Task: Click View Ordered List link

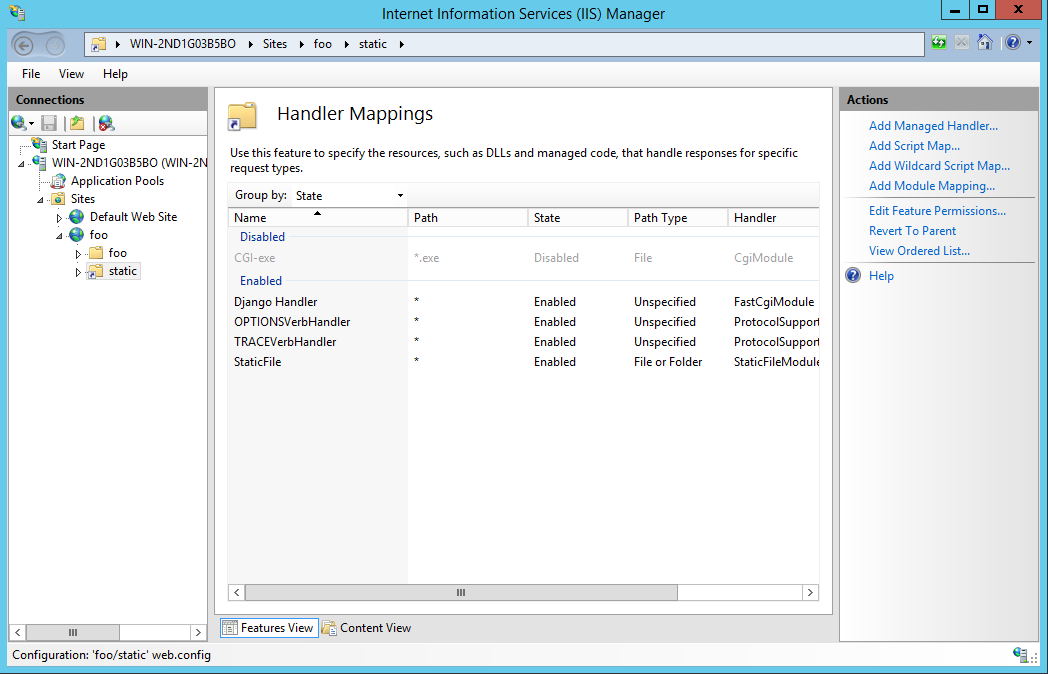Action: (x=919, y=251)
